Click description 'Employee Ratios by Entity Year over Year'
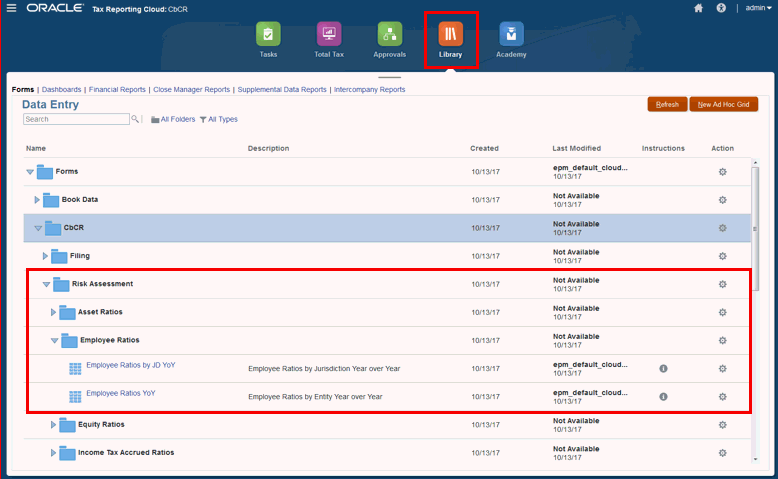 315,397
